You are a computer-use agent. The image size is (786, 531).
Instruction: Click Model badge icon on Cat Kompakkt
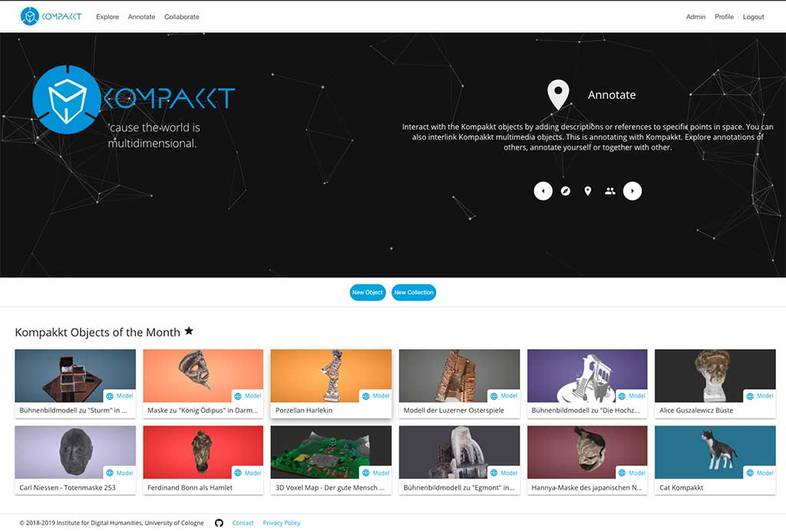(750, 473)
